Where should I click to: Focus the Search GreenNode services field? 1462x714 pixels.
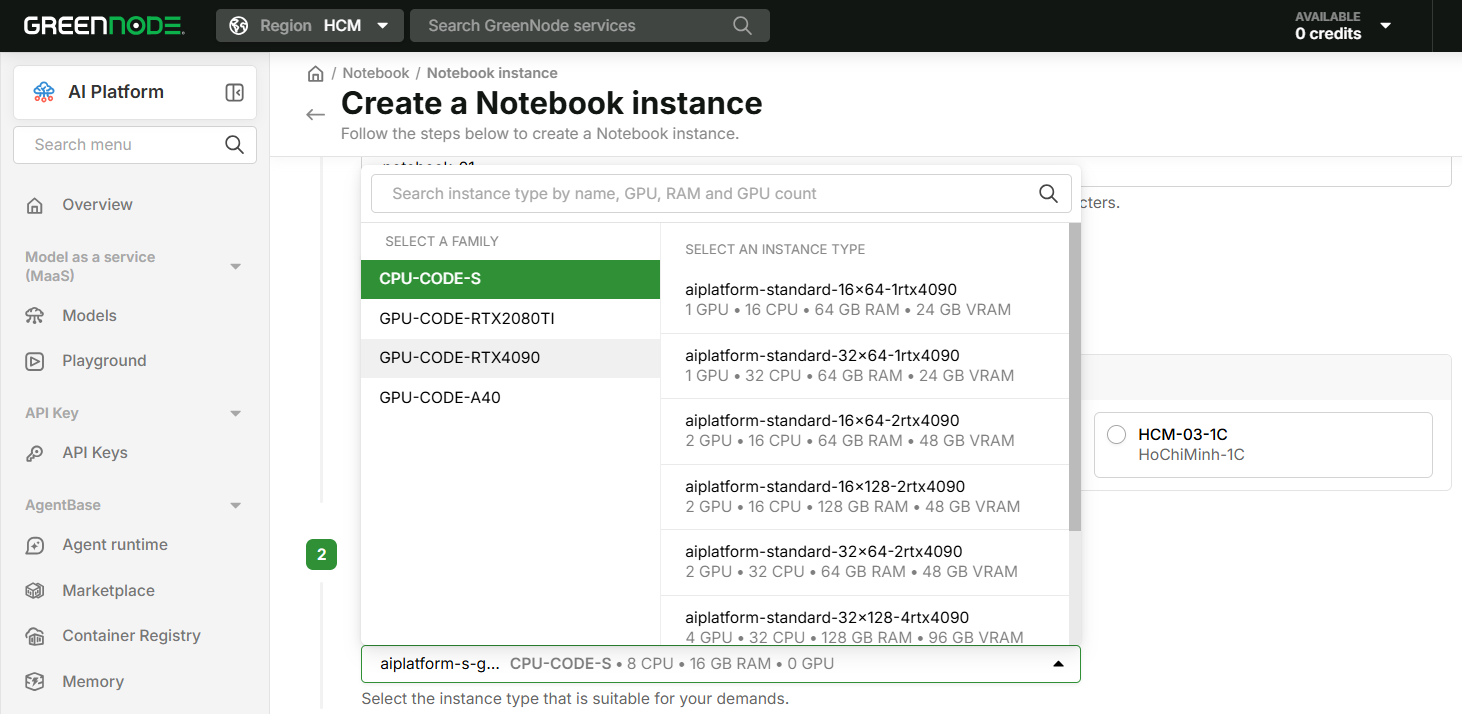(x=590, y=26)
